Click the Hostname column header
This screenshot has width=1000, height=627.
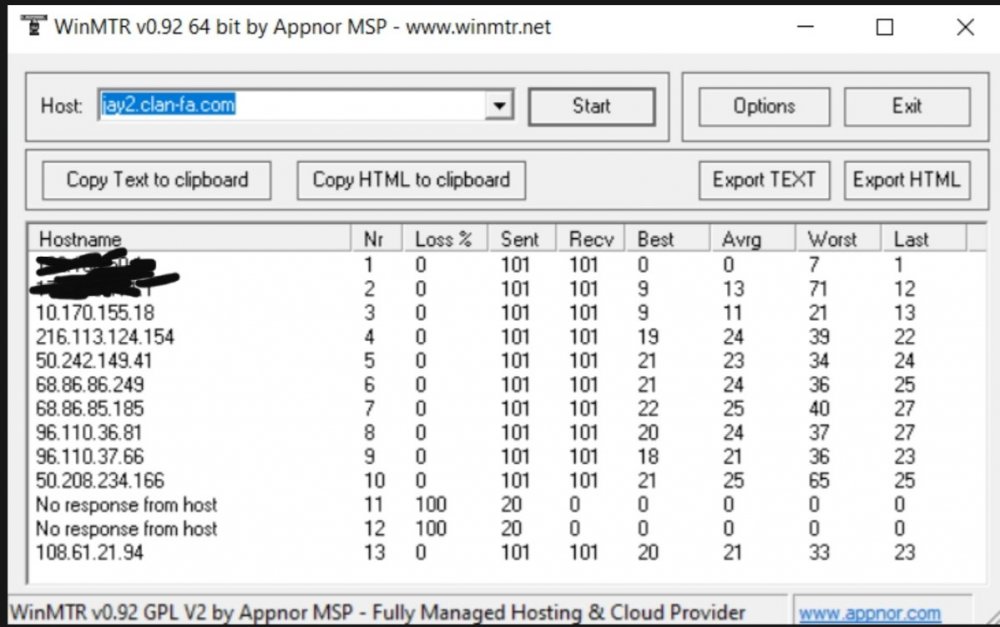[190, 239]
